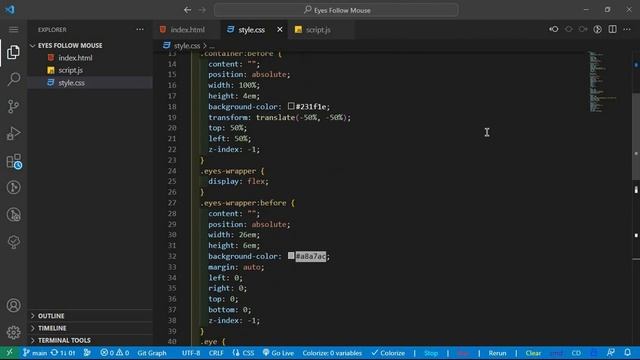Viewport: 640px width, 360px height.
Task: Click the code minimap
Action: click(x=602, y=82)
